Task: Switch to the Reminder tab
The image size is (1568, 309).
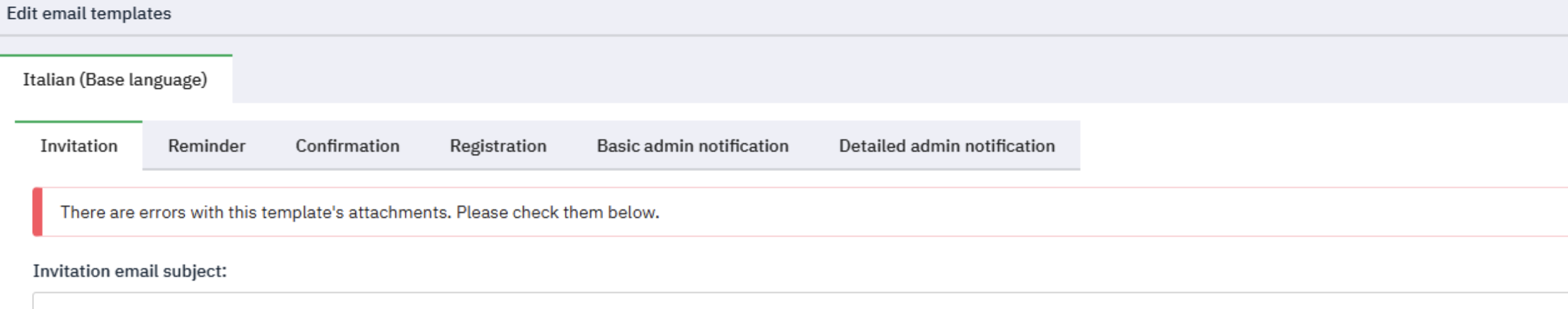Action: [206, 146]
